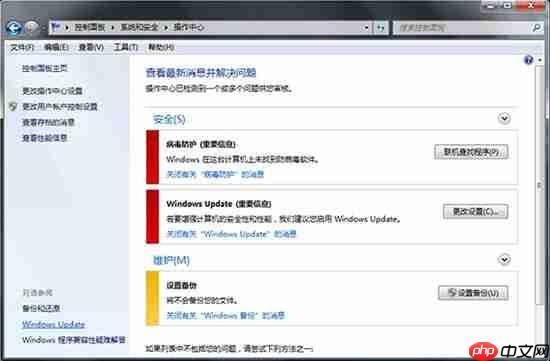
Task: Go back with the blue Back arrow
Action: (14, 27)
